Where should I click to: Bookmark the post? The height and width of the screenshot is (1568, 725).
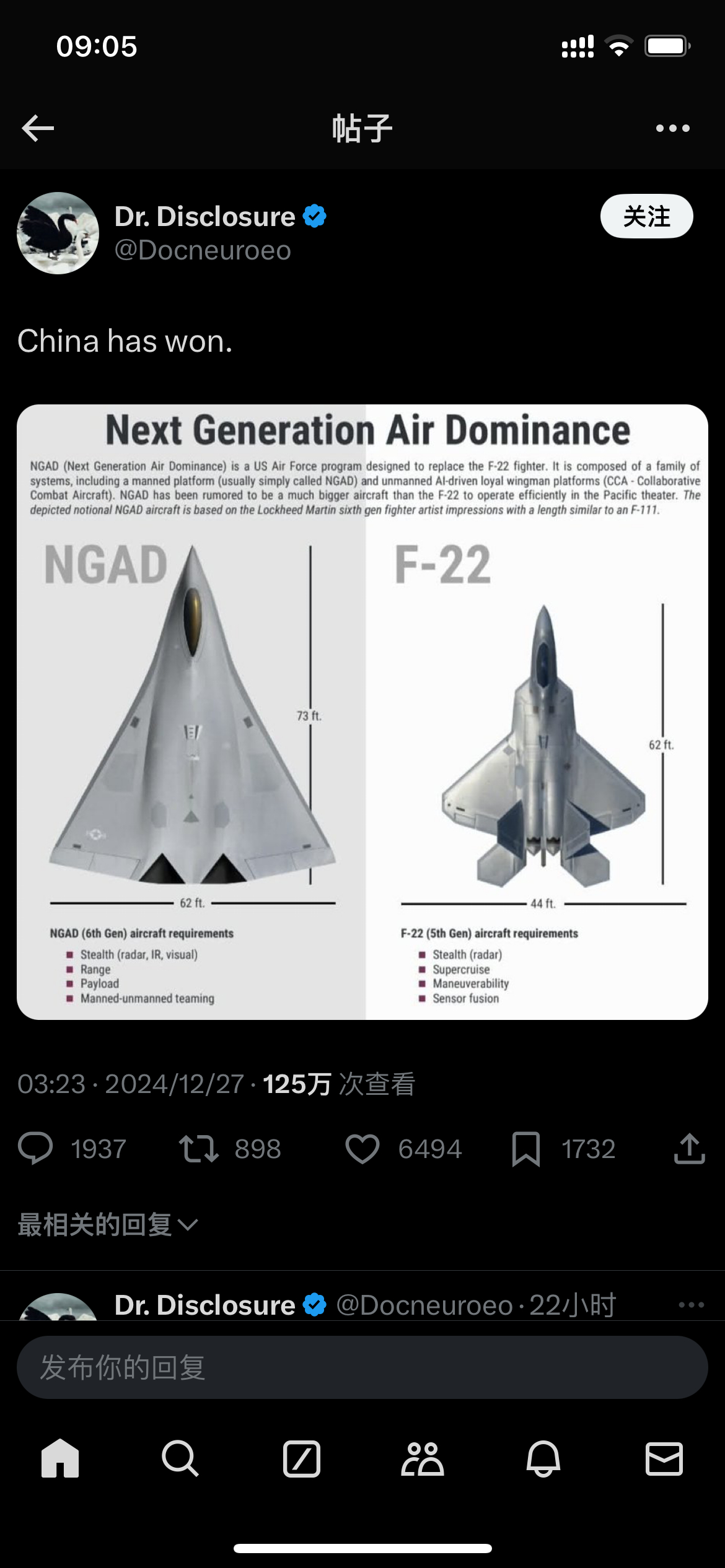click(x=526, y=1149)
